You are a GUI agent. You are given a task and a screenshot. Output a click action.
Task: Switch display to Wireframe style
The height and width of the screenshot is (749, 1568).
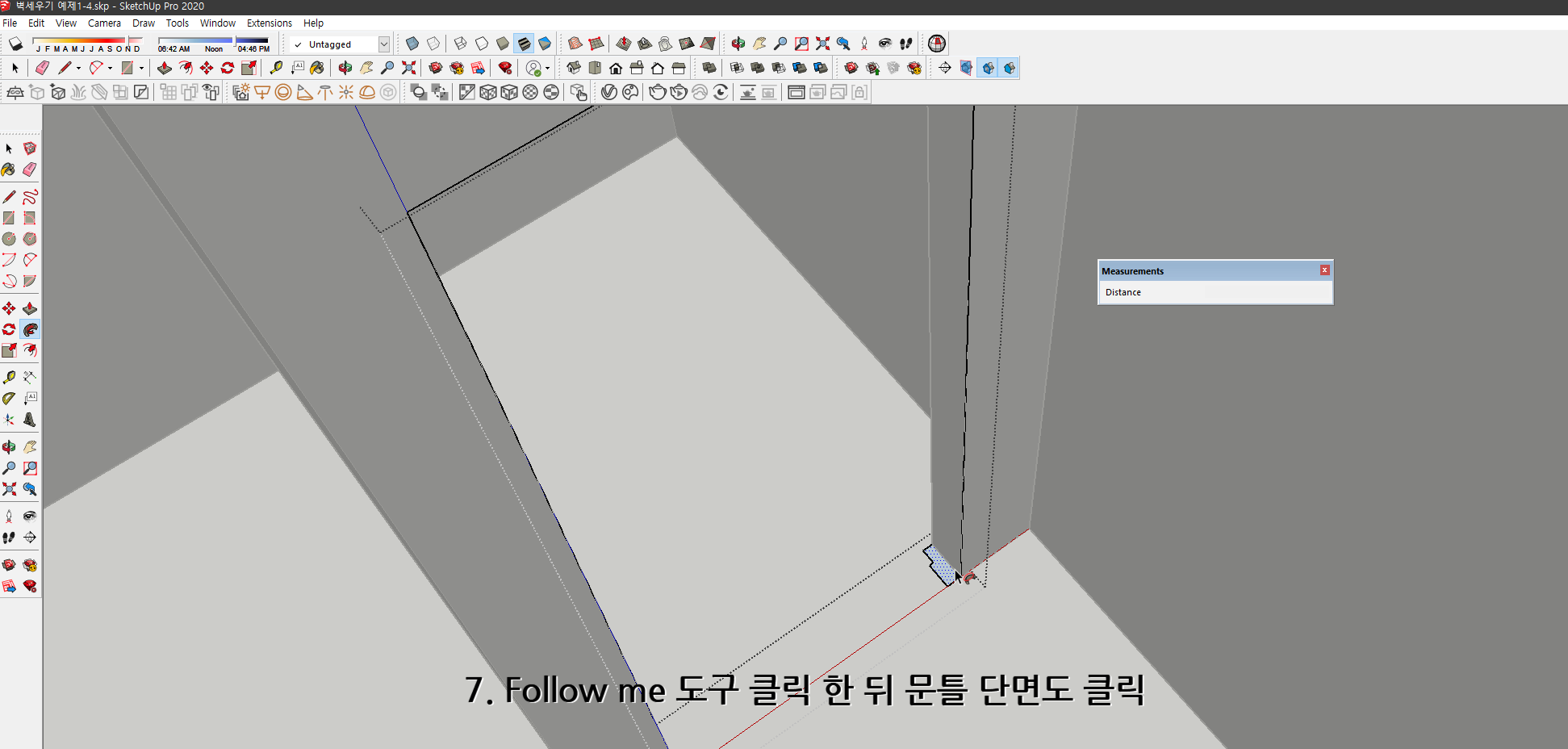pos(460,44)
